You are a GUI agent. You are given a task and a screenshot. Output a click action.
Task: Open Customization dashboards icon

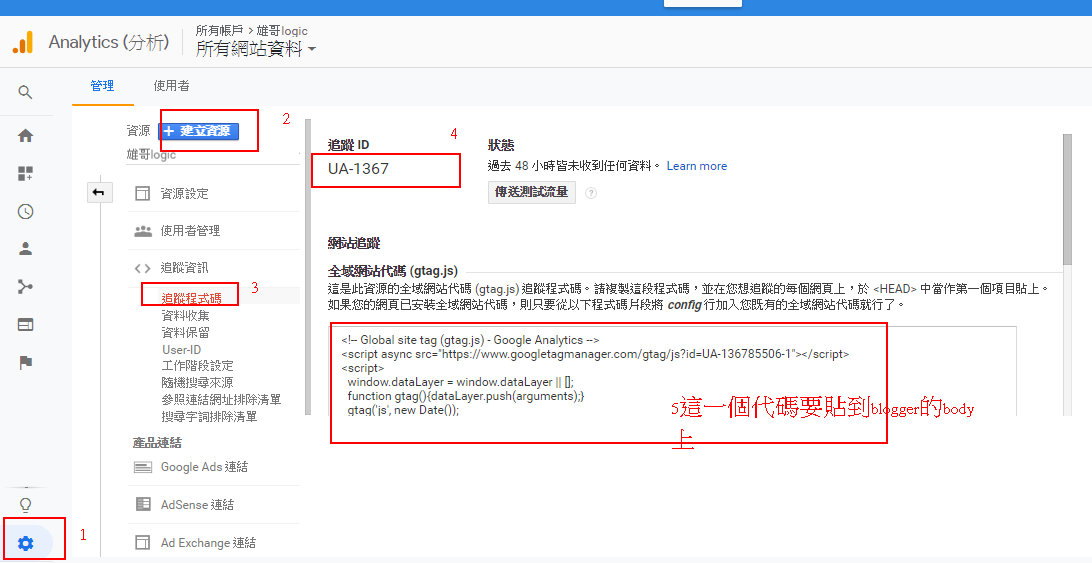(25, 173)
